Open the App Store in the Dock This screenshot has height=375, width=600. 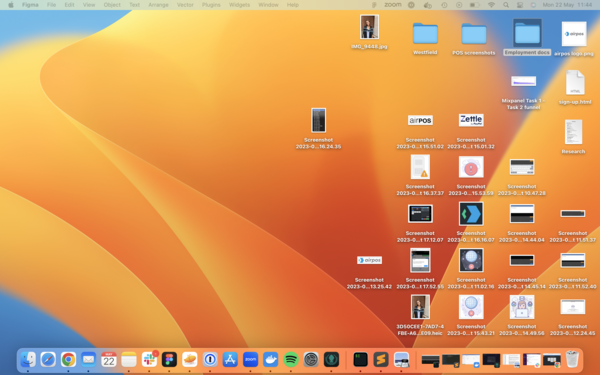pos(230,359)
